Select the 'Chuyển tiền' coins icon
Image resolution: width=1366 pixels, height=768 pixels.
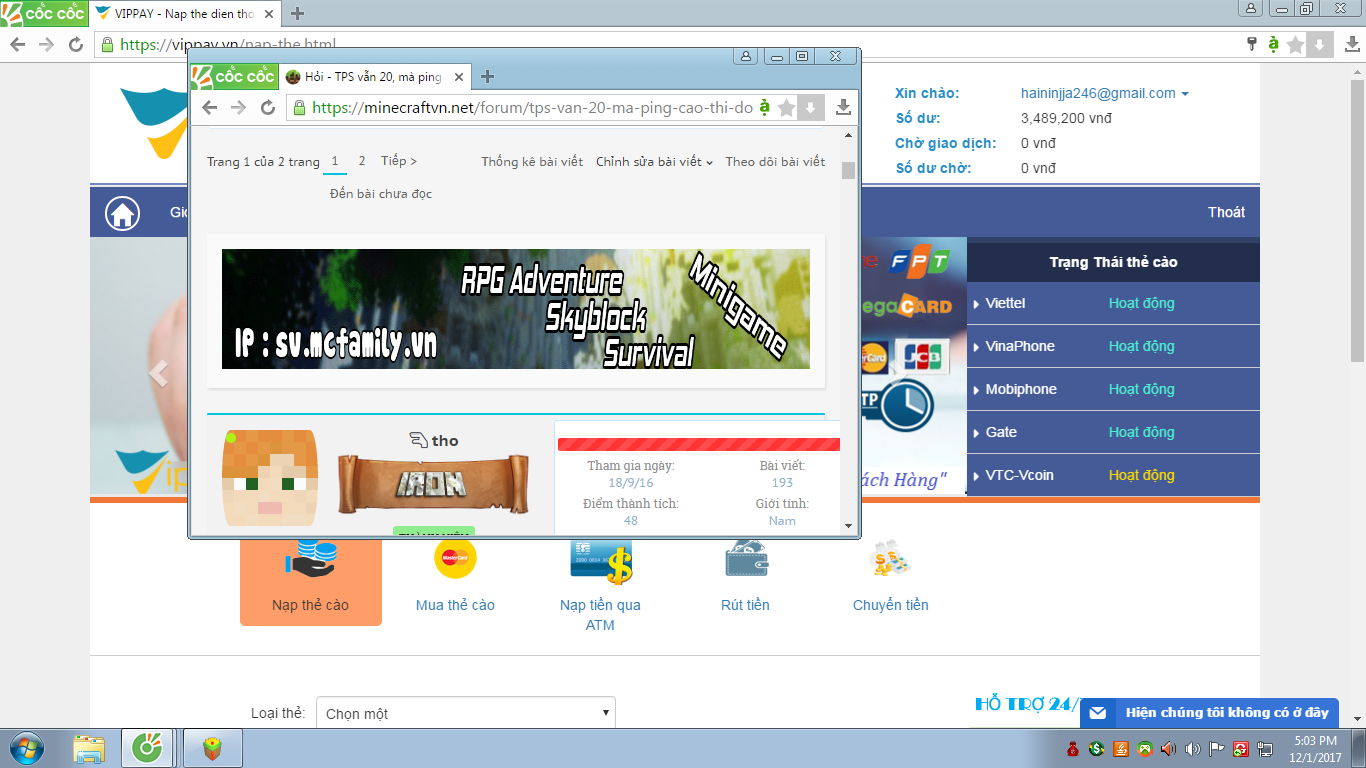click(890, 558)
